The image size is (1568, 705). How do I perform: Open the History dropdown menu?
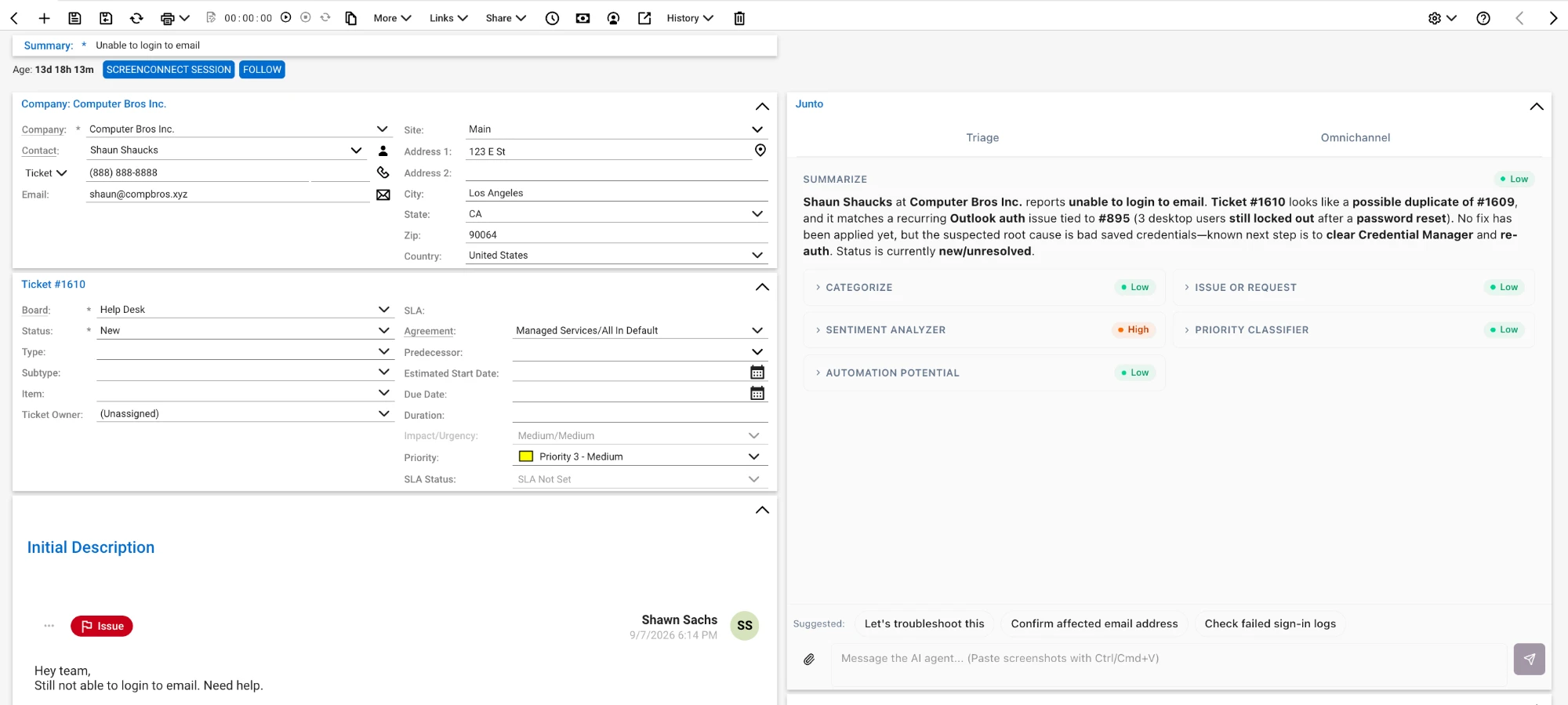(690, 18)
